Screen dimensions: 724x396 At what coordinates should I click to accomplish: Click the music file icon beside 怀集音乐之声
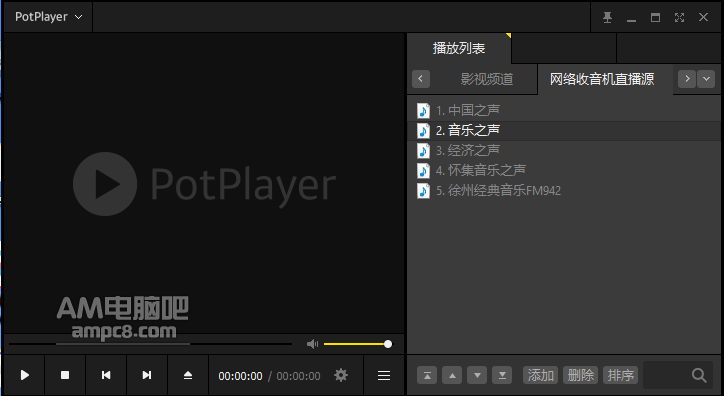click(x=423, y=171)
